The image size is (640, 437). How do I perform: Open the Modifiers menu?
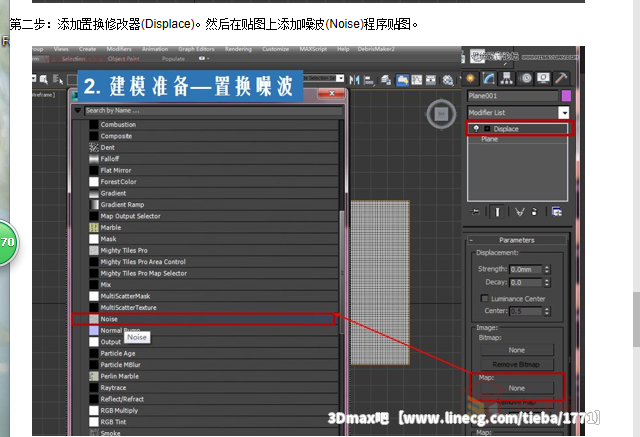[x=119, y=49]
